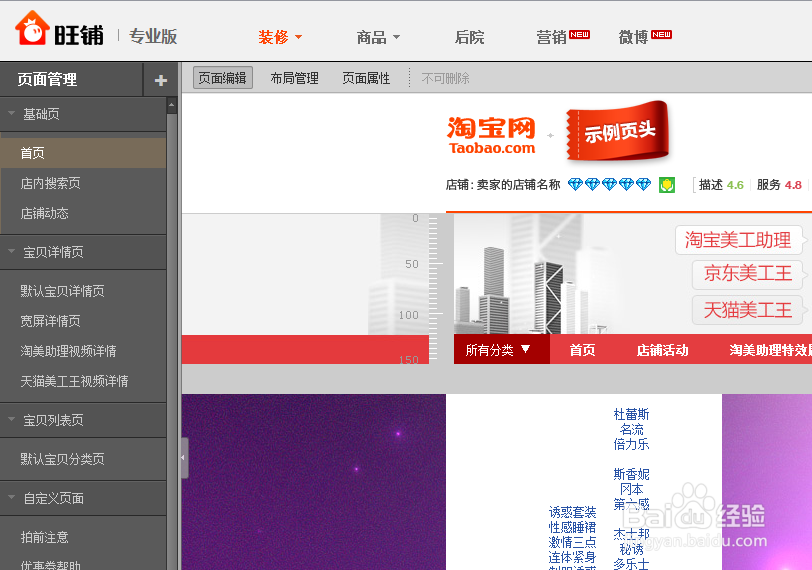The height and width of the screenshot is (570, 812).
Task: Click the 专业版 label
Action: coord(153,36)
